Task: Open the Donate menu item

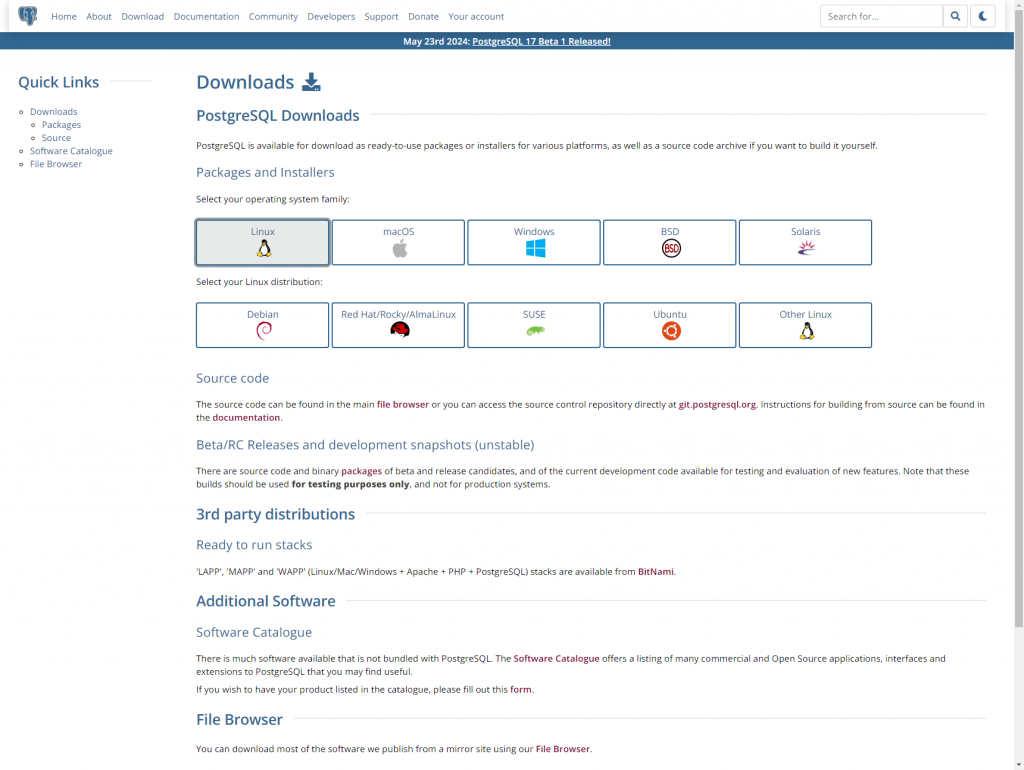Action: [x=423, y=16]
